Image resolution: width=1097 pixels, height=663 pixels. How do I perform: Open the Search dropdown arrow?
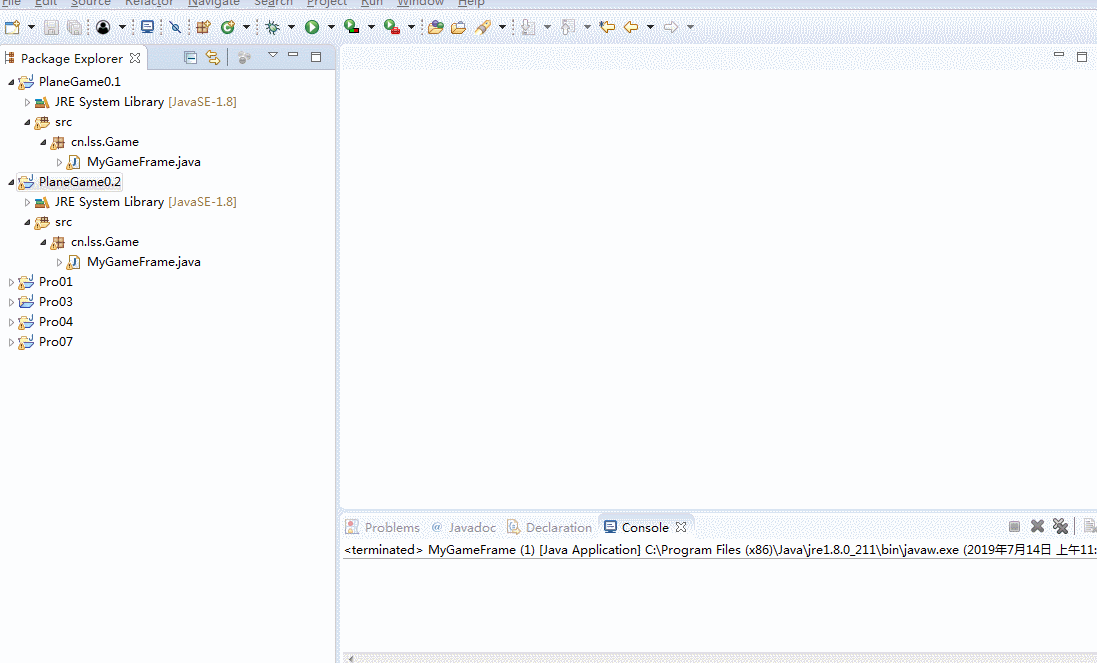coord(502,27)
